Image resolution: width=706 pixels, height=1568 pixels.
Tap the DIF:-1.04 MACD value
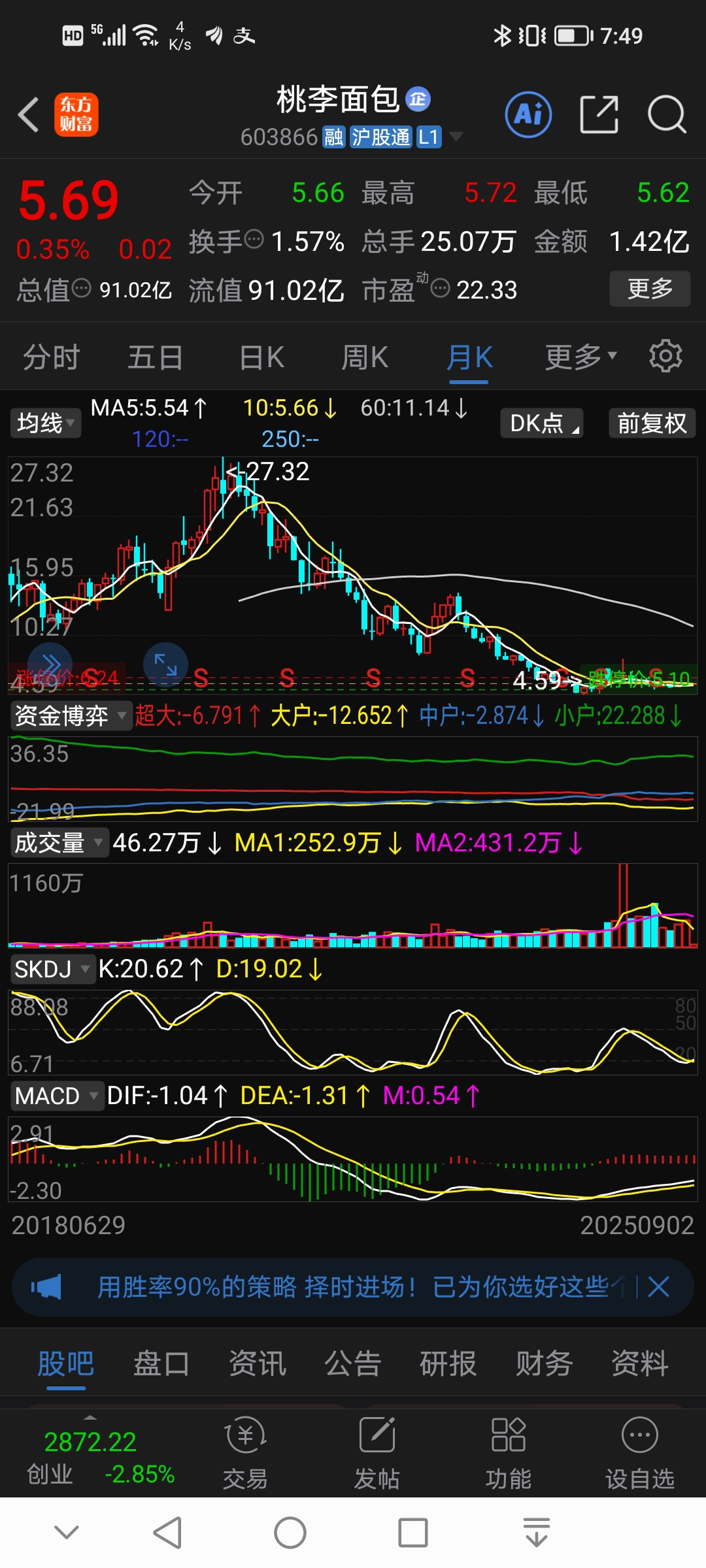167,1096
